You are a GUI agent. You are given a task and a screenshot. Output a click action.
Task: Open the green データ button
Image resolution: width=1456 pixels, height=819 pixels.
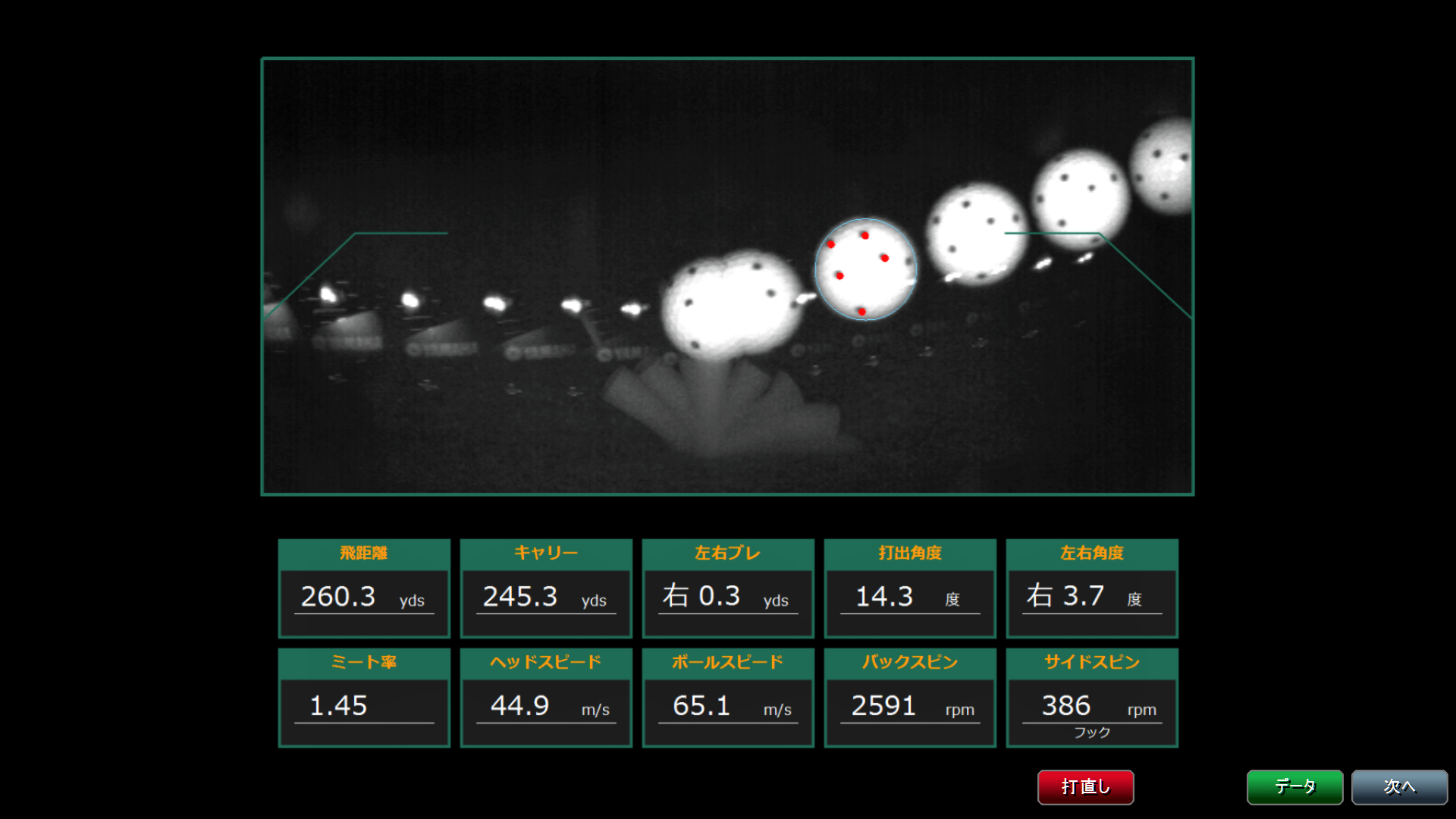[x=1294, y=787]
